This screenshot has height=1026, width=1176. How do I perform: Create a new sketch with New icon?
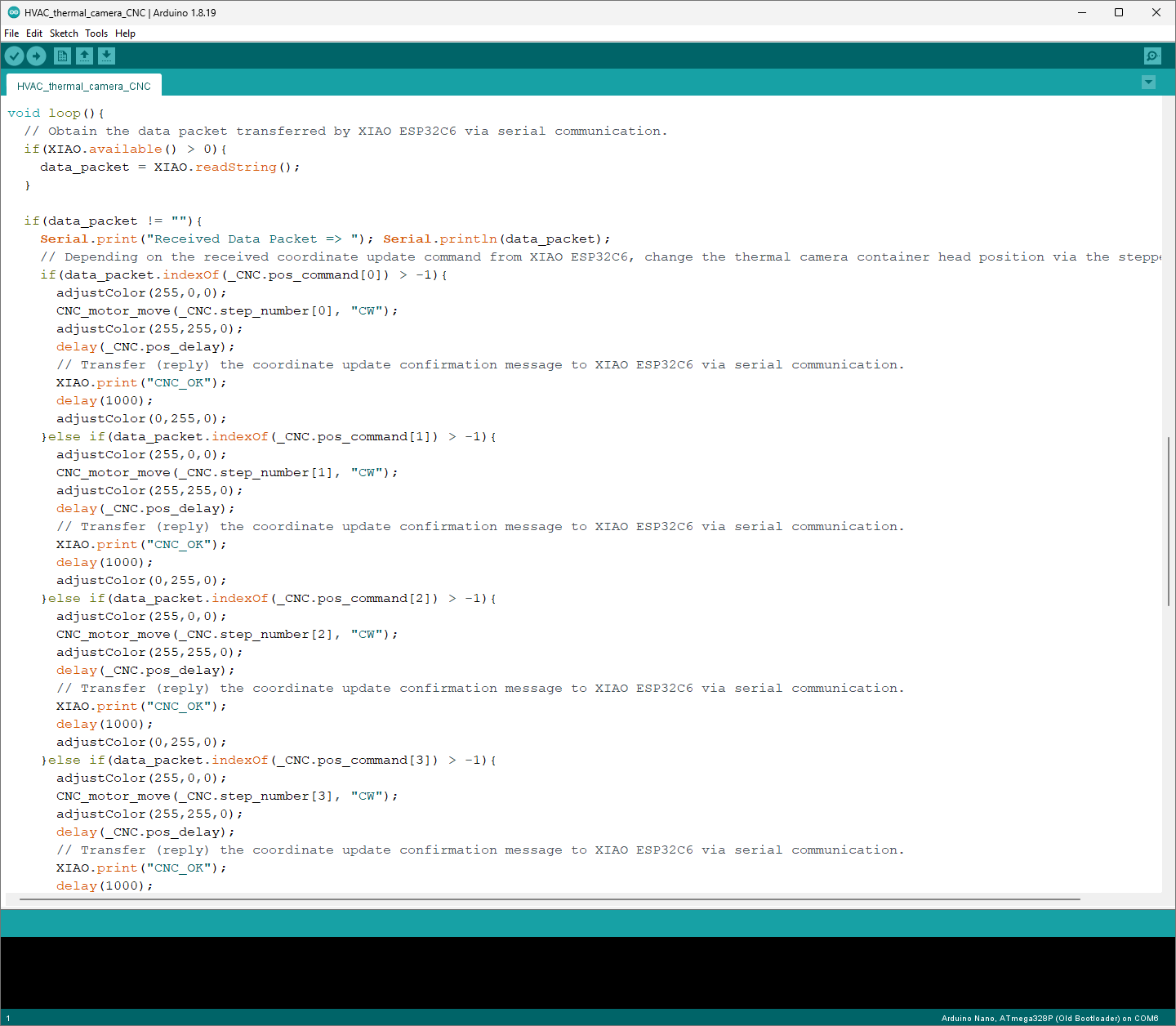click(x=62, y=56)
